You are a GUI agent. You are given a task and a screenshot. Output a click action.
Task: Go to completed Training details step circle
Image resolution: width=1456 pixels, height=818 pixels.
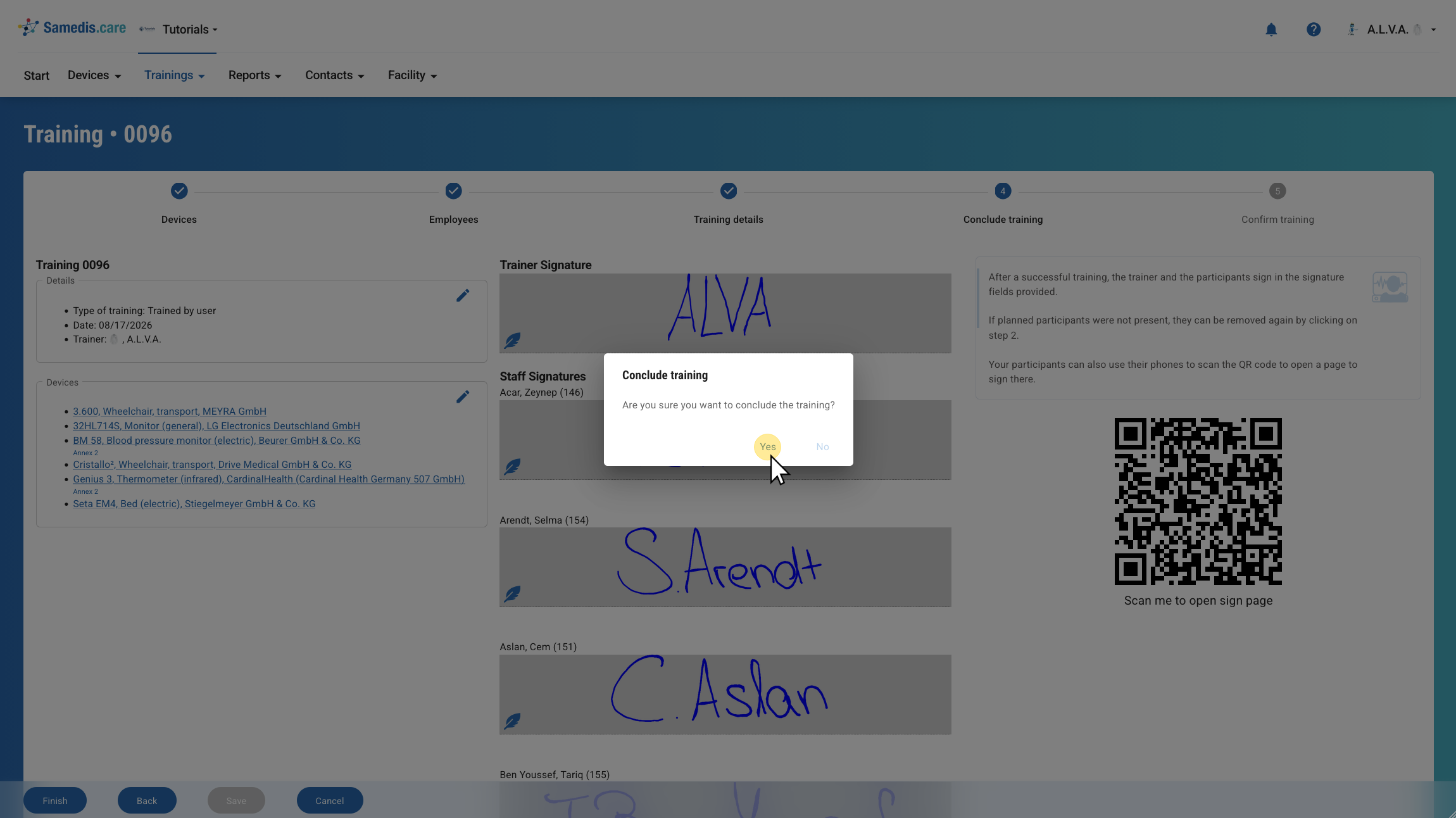point(729,191)
